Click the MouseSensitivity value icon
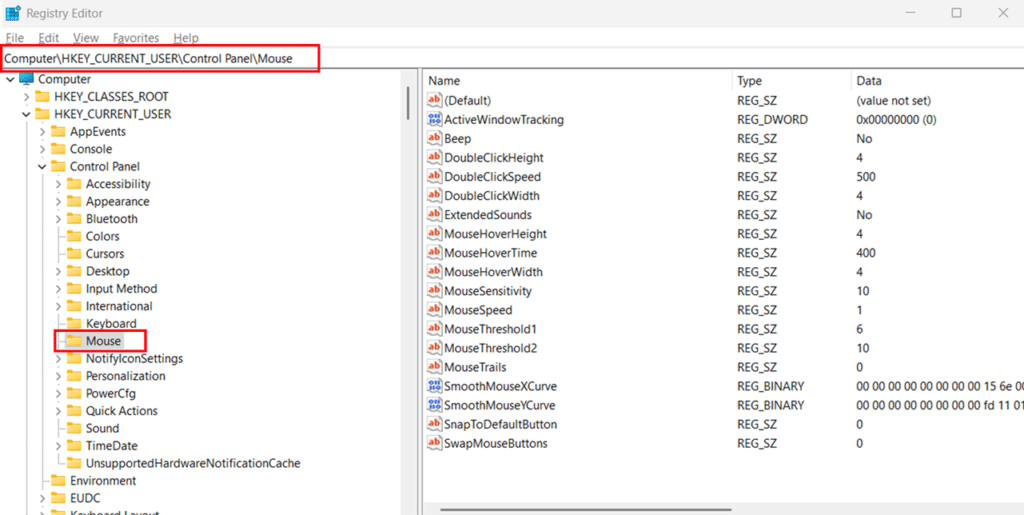This screenshot has height=515, width=1024. [434, 290]
